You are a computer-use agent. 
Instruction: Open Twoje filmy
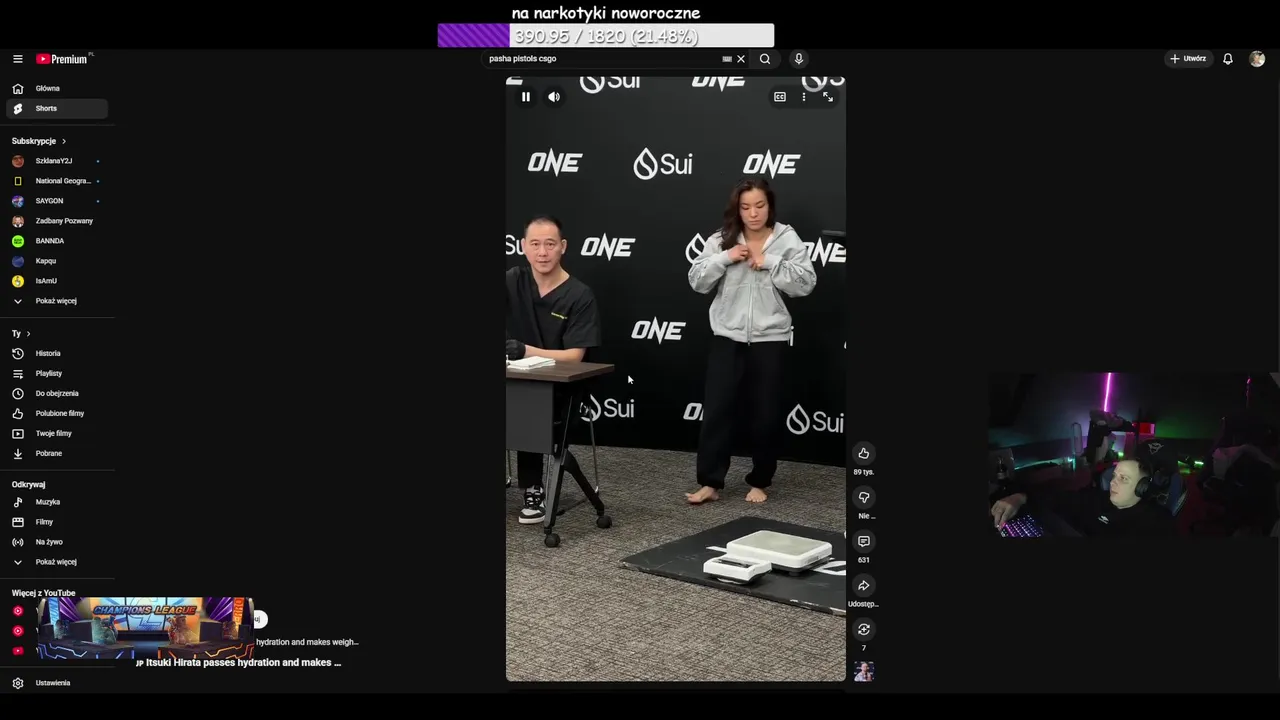tap(58, 433)
